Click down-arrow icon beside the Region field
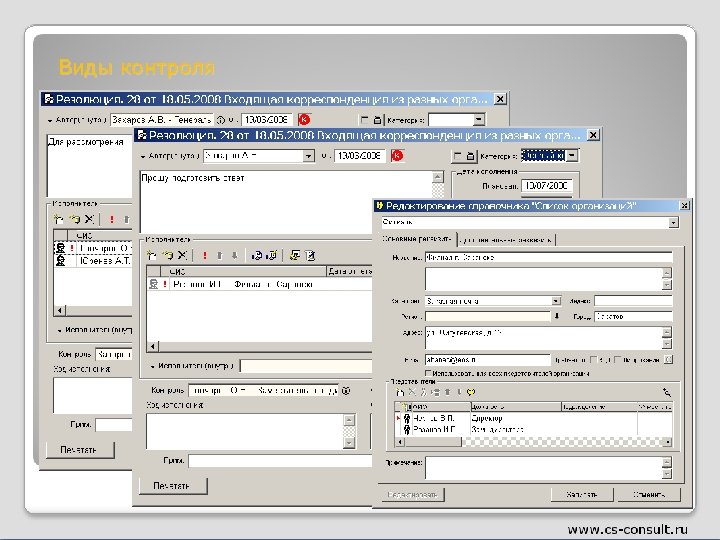This screenshot has height=540, width=720. point(557,316)
